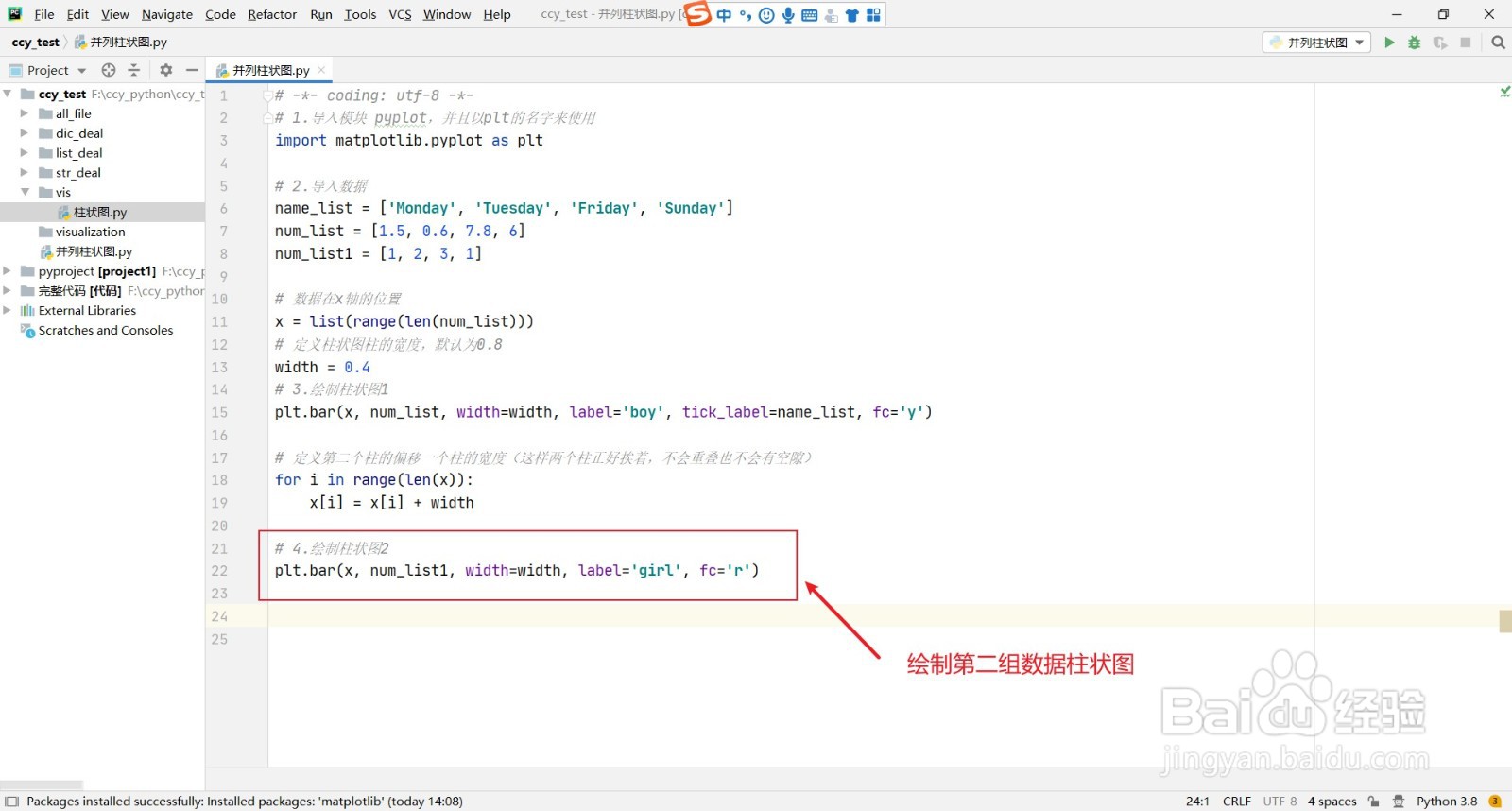This screenshot has height=811, width=1512.
Task: Click the Collapse All icon in Project panel
Action: coord(134,70)
